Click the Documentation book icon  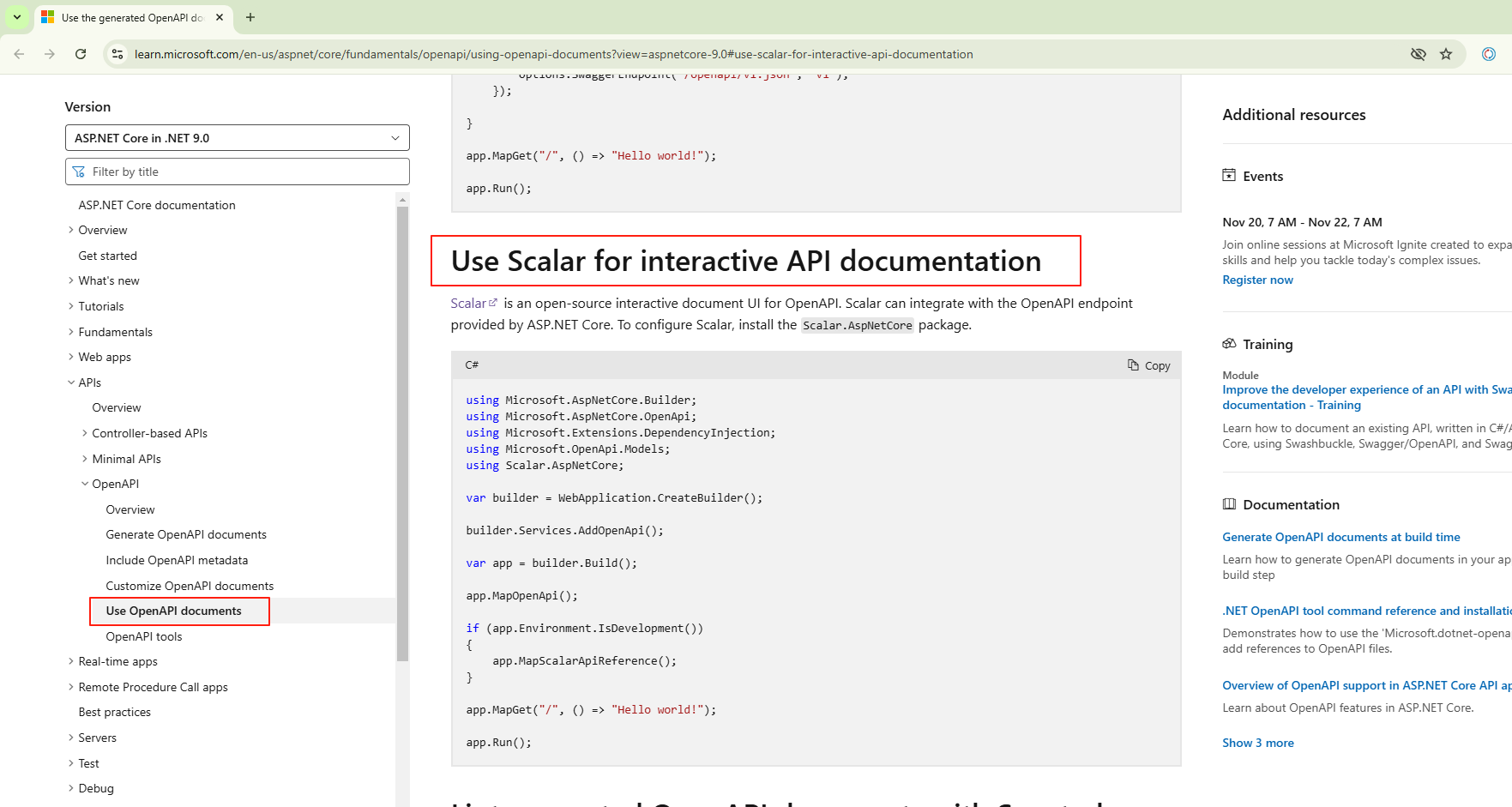click(x=1229, y=503)
